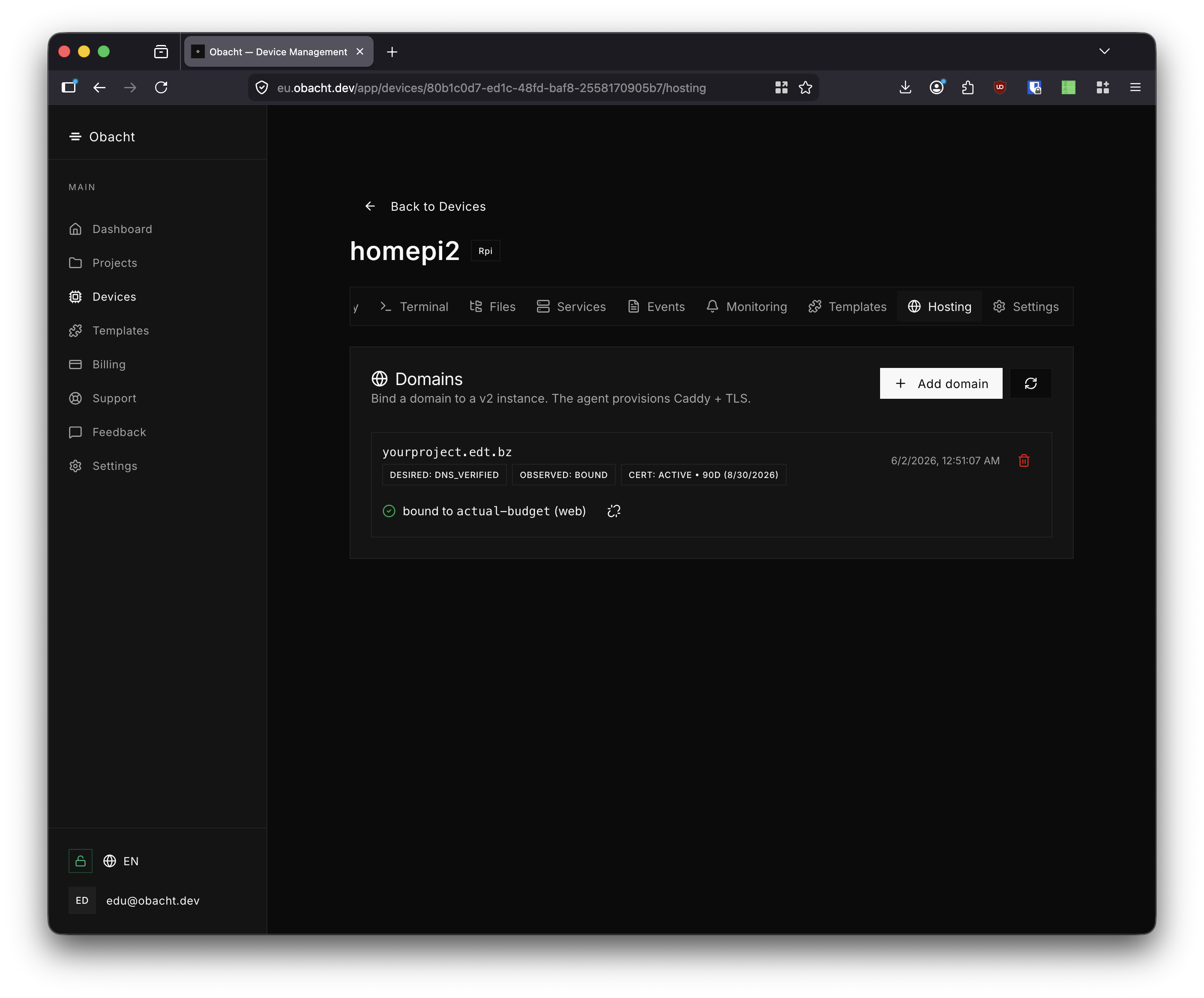Select the Hosting tab
Screen dimensions: 1204x998
[x=939, y=307]
